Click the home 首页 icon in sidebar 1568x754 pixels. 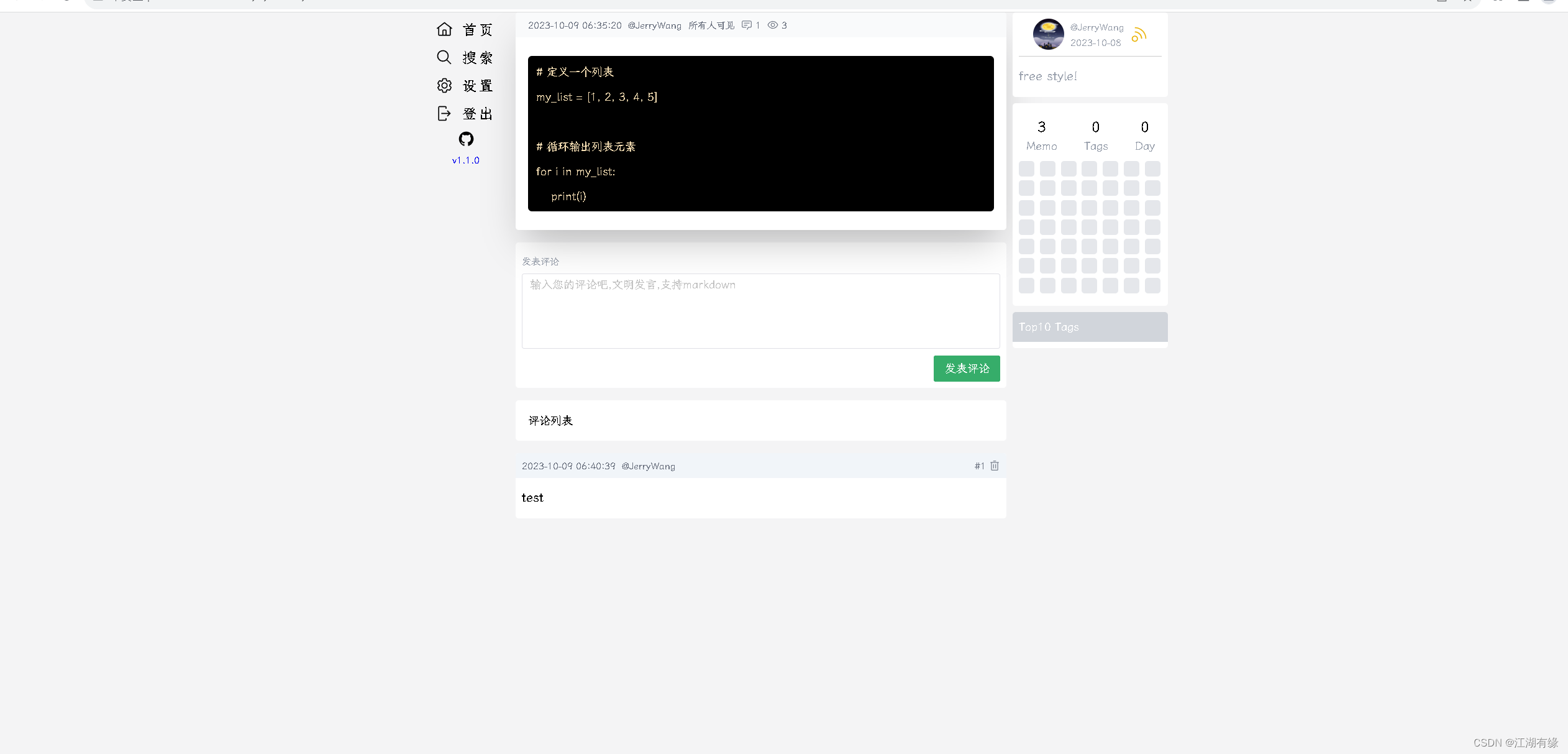[x=445, y=29]
